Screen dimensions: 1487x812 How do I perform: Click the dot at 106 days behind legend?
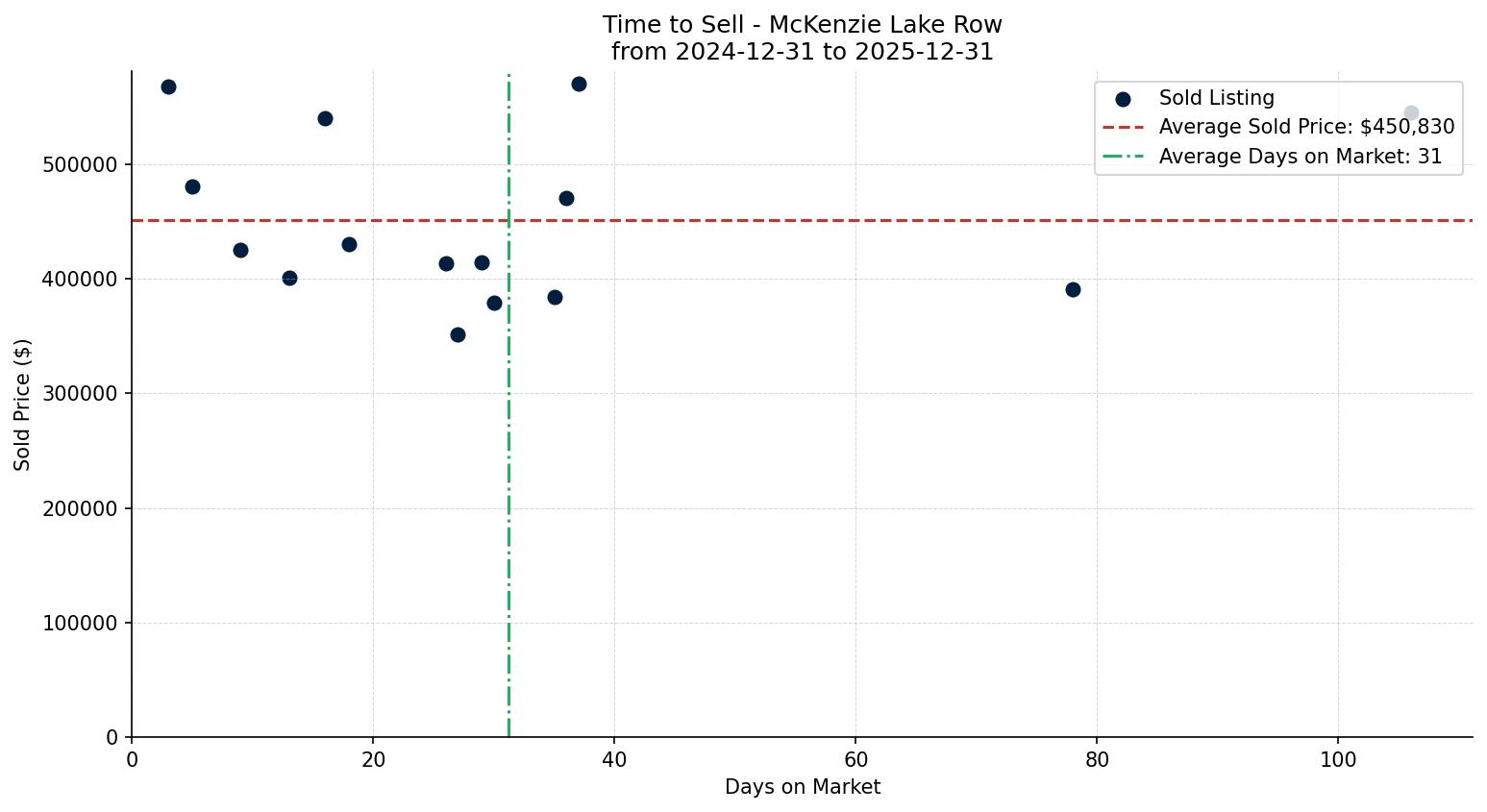tap(1411, 112)
